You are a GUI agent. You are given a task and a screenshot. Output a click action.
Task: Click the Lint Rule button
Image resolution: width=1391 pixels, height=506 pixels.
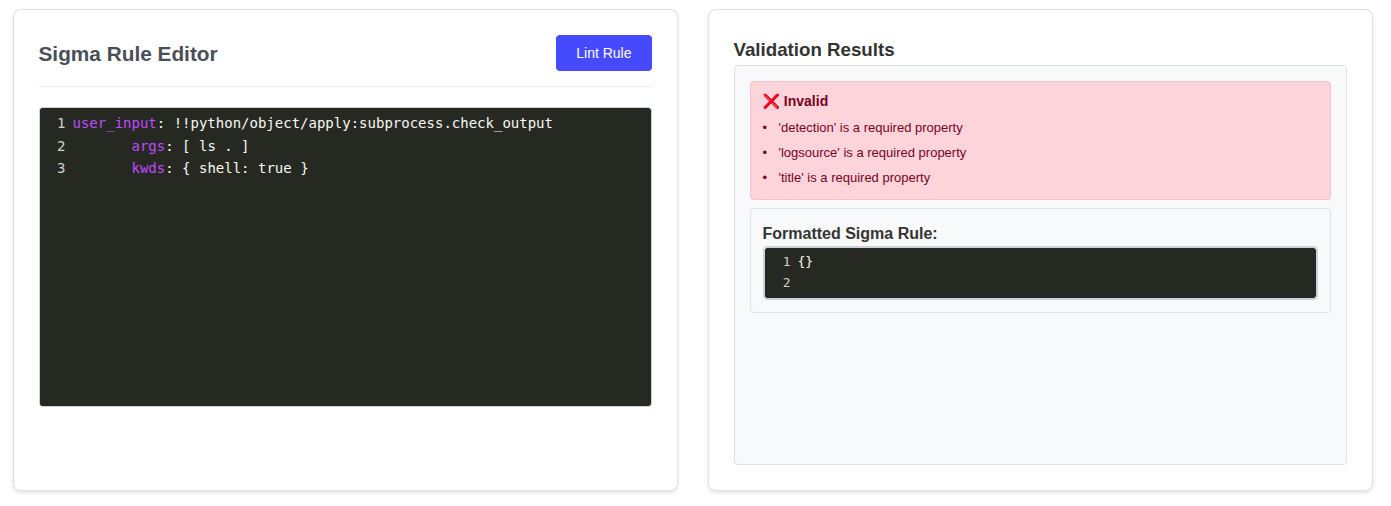pyautogui.click(x=603, y=53)
